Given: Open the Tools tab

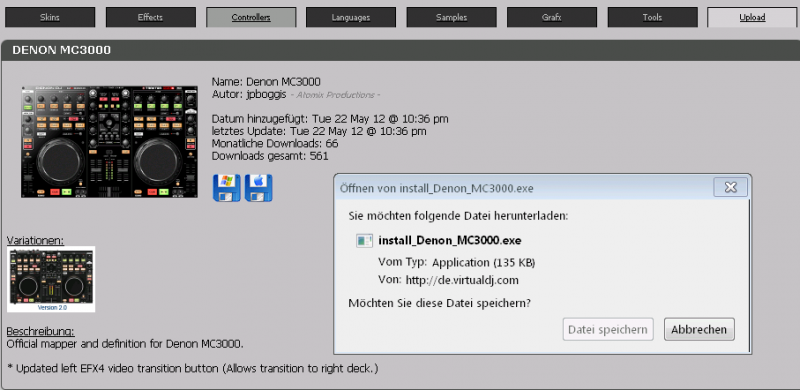Looking at the screenshot, I should tap(653, 17).
